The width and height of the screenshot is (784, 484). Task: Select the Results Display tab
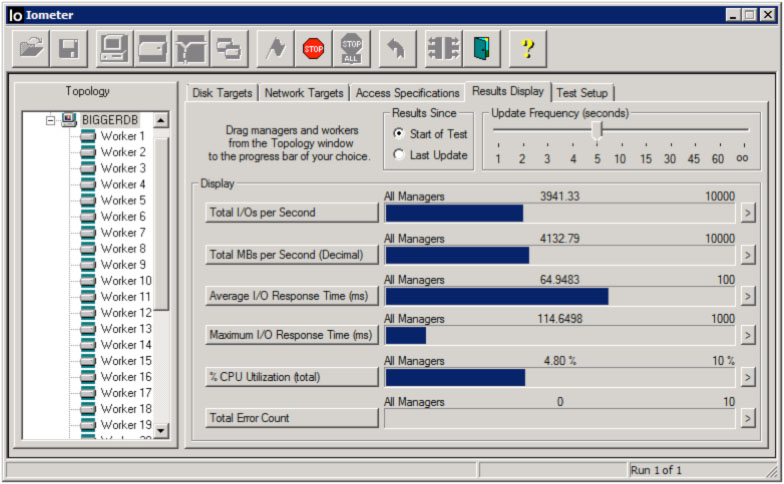(x=508, y=92)
